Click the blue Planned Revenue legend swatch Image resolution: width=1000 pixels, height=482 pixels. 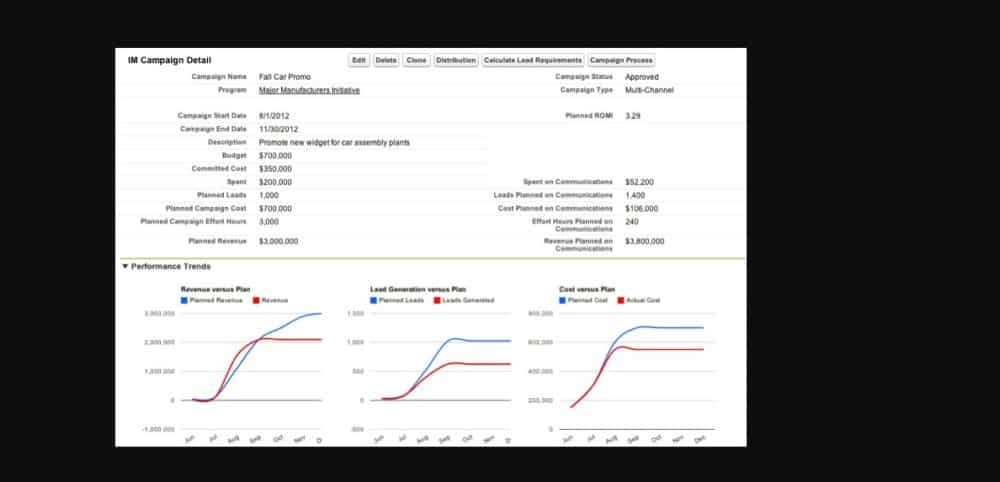pos(184,300)
